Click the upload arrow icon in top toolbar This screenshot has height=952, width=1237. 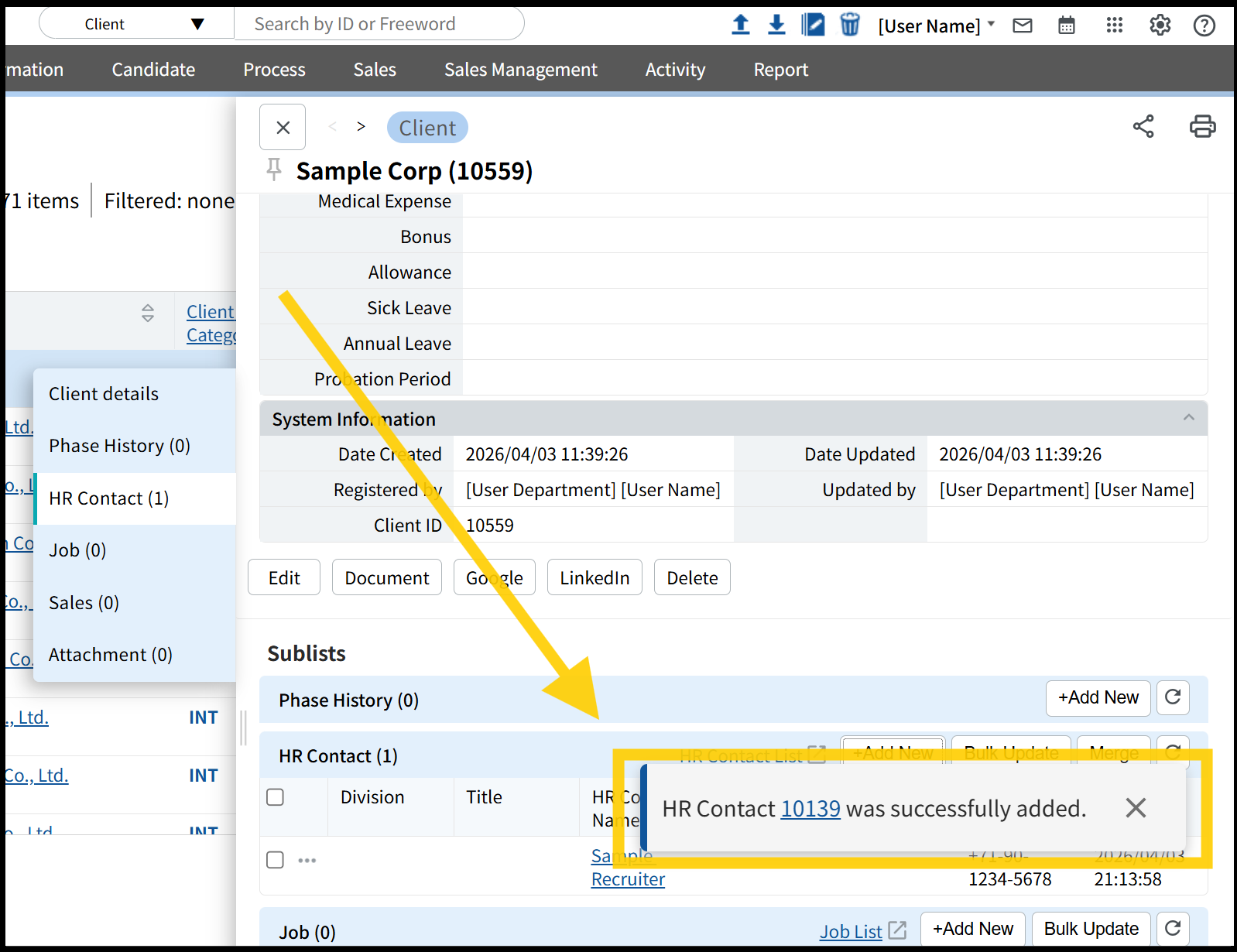[x=740, y=25]
